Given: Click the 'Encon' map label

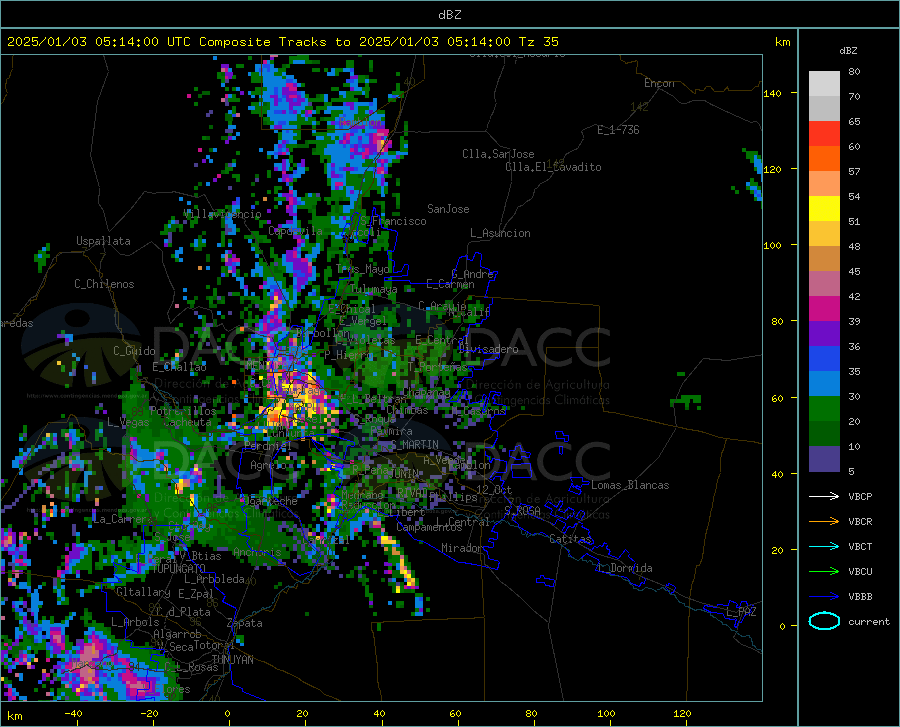Looking at the screenshot, I should [x=659, y=83].
